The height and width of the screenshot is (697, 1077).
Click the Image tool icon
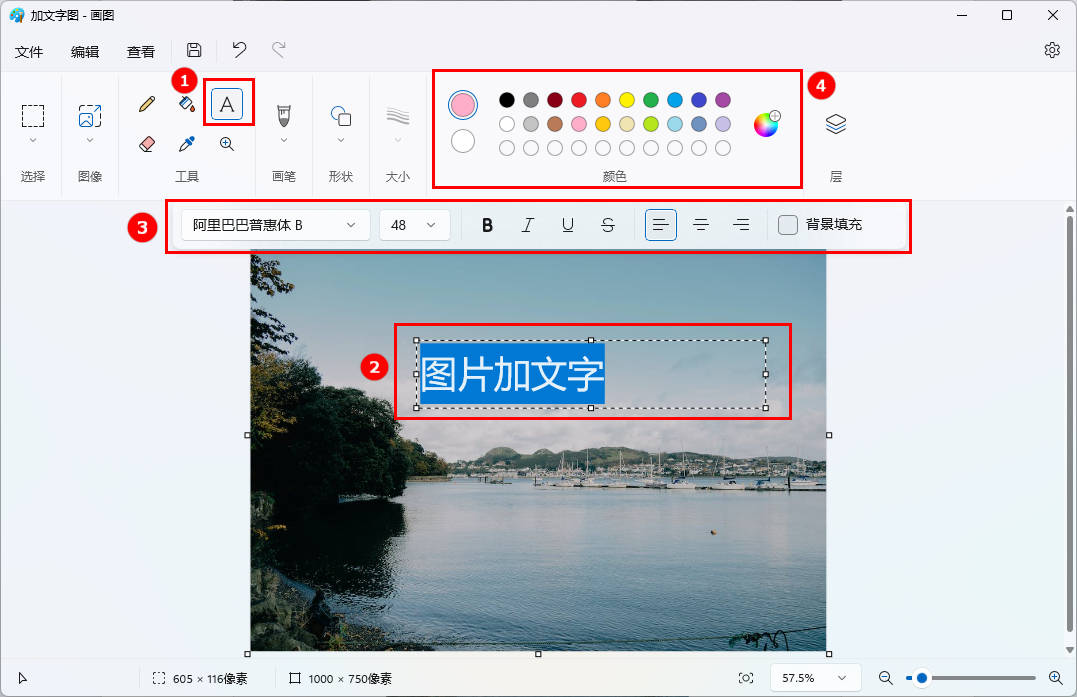click(90, 116)
